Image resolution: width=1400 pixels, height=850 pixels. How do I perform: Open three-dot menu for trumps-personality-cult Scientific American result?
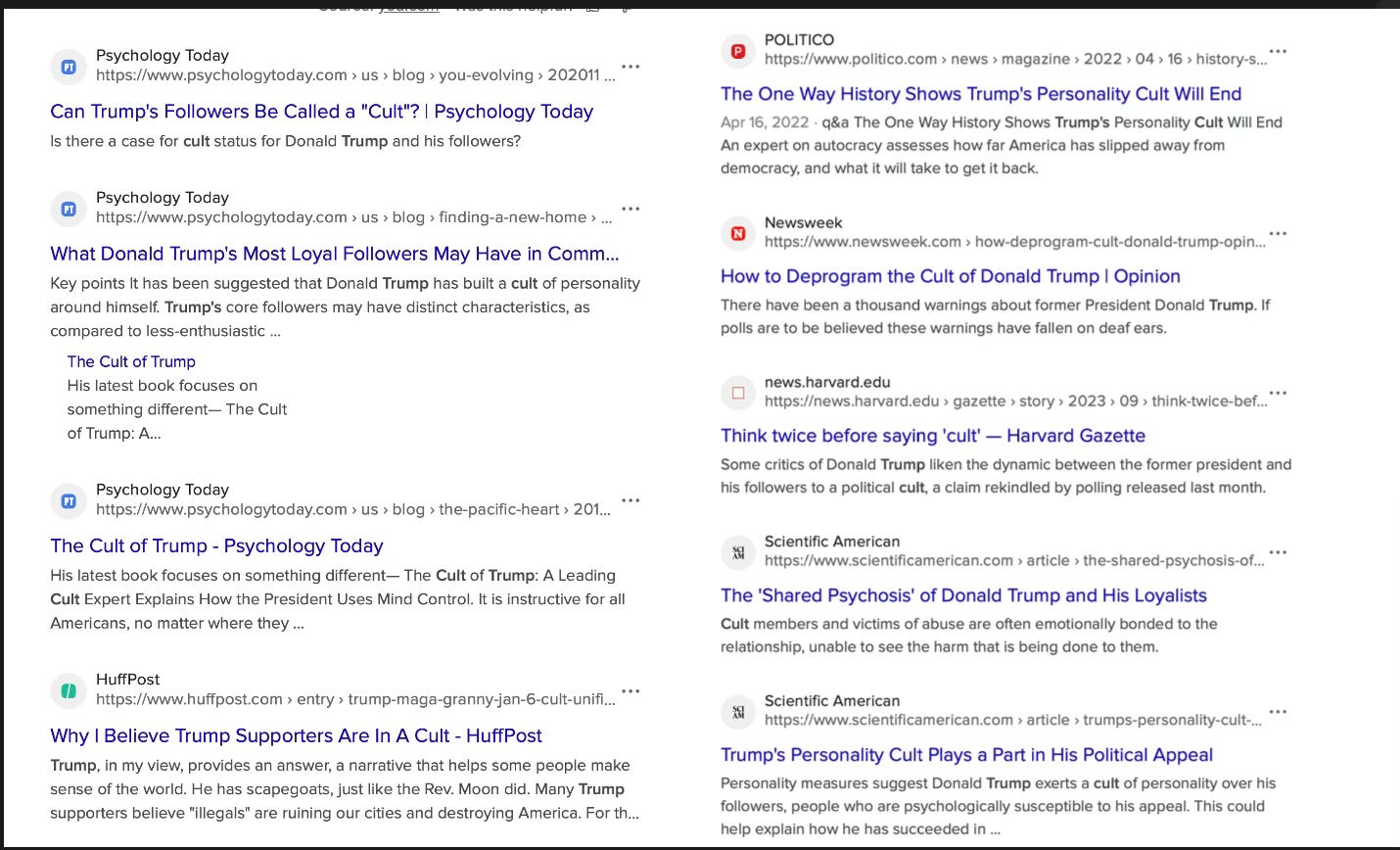[x=1278, y=712]
